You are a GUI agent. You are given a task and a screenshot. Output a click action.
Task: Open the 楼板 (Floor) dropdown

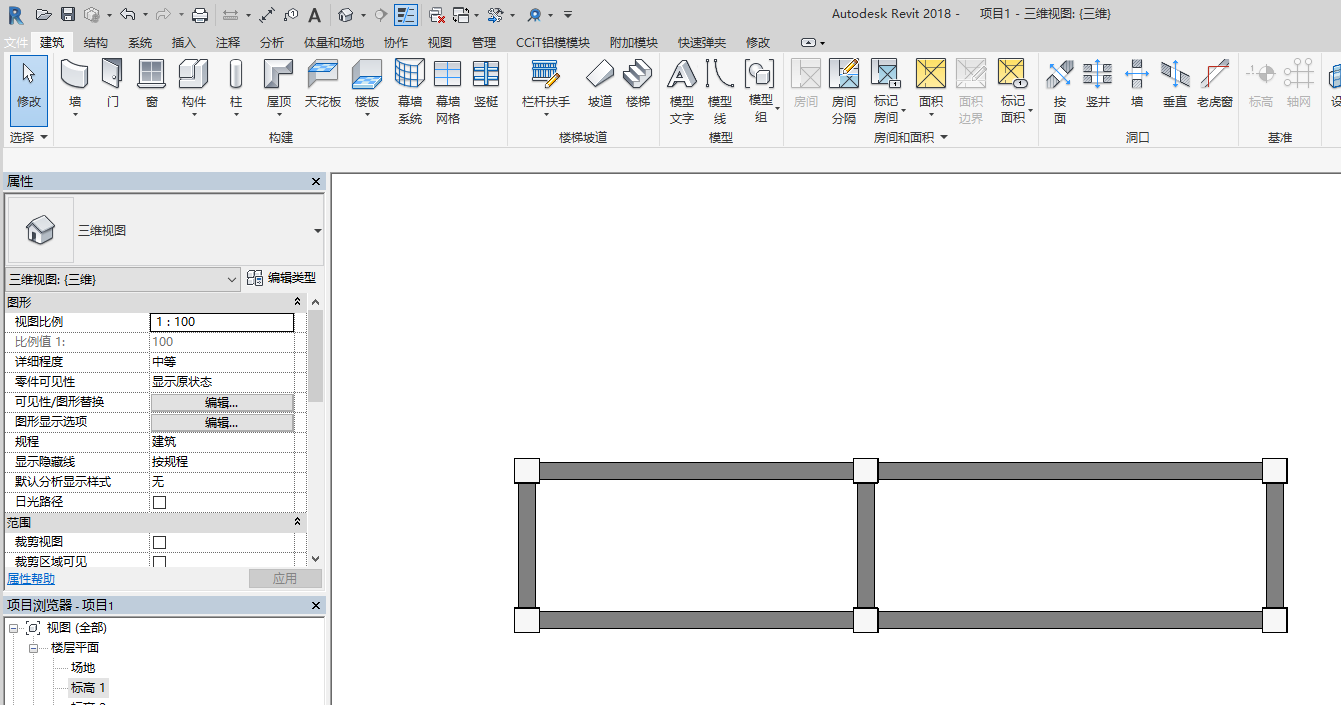367,115
